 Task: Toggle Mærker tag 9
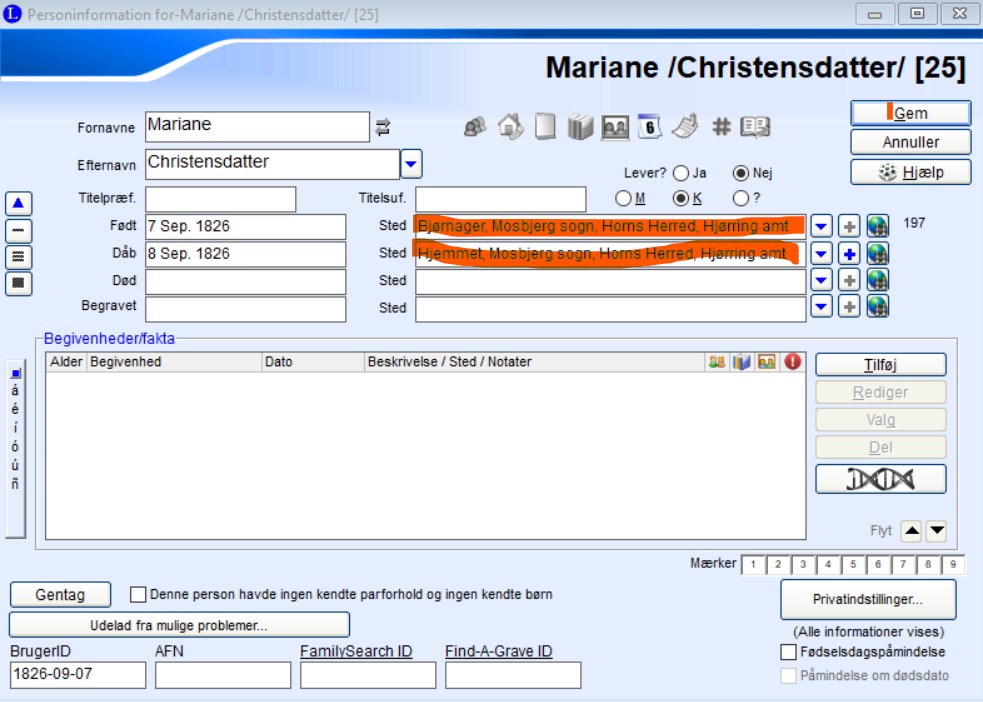pyautogui.click(x=953, y=565)
